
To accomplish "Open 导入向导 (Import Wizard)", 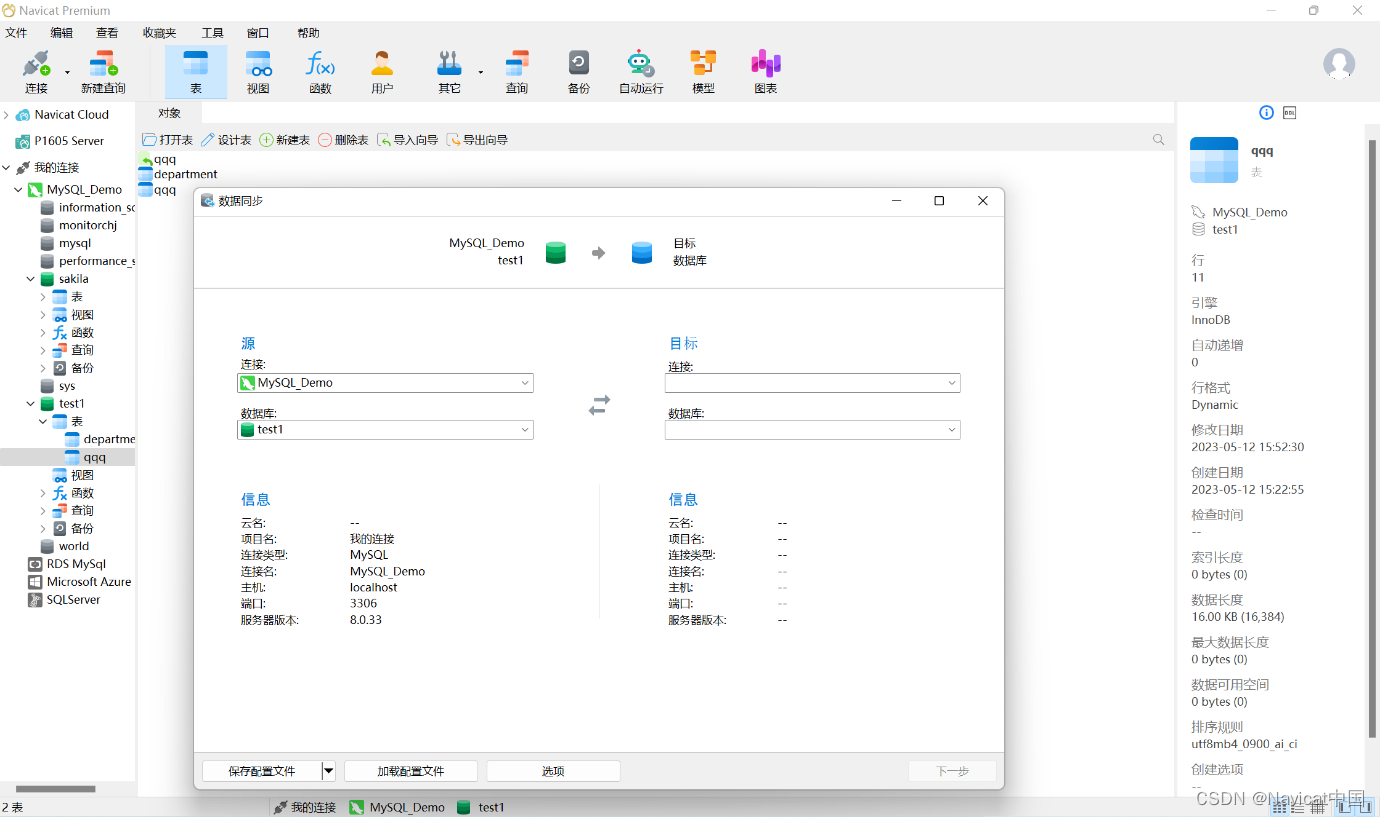I will click(408, 140).
